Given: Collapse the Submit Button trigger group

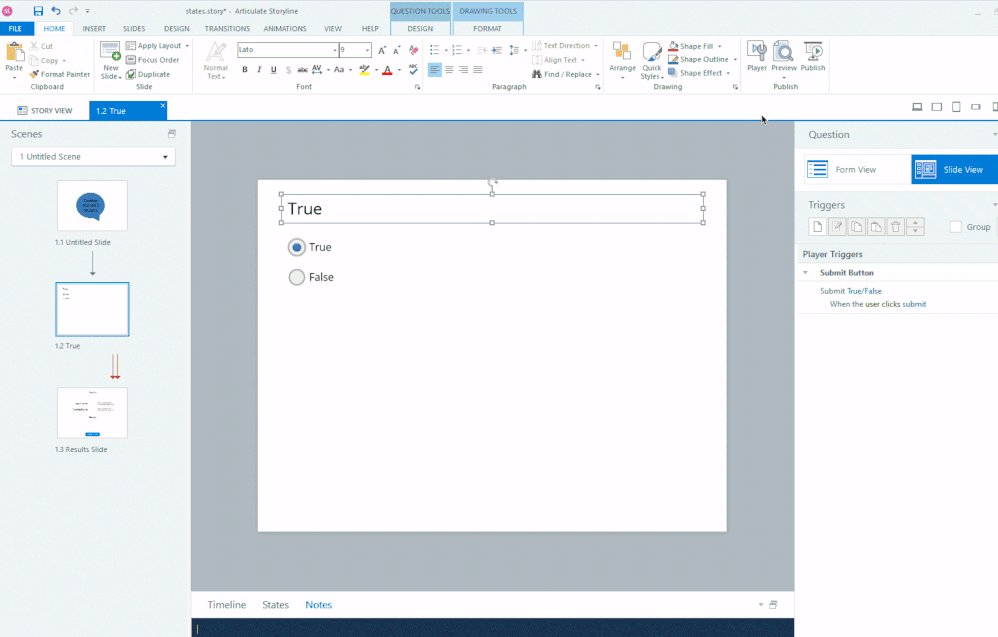Looking at the screenshot, I should click(x=806, y=273).
